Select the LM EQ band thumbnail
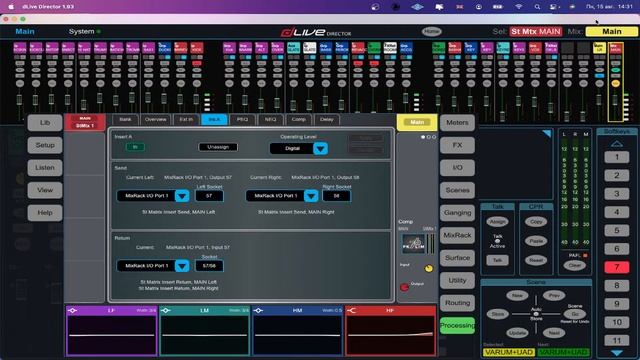640x360 pixels. tap(204, 331)
